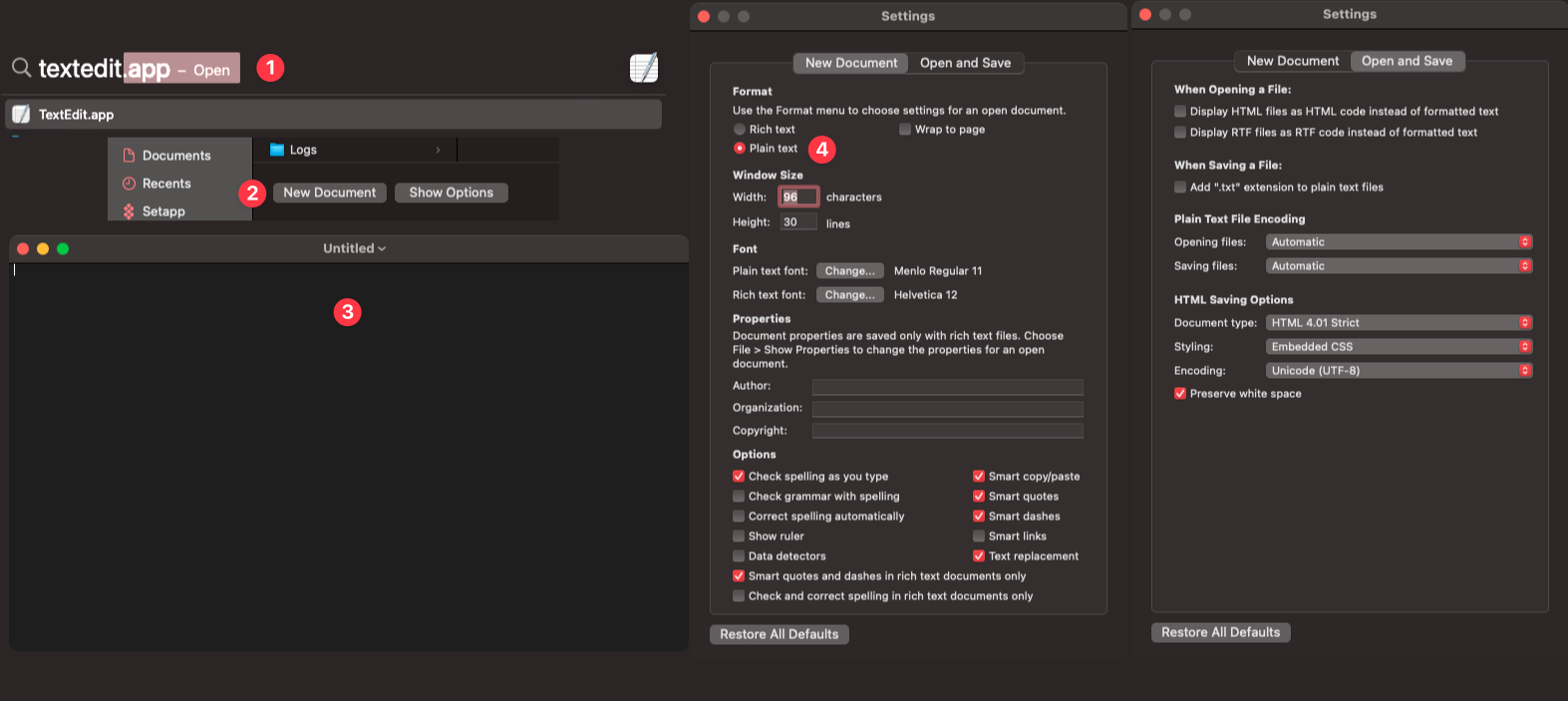The width and height of the screenshot is (1568, 701).
Task: Open the Encoding dropdown showing Unicode (UTF-8)
Action: 1399,371
